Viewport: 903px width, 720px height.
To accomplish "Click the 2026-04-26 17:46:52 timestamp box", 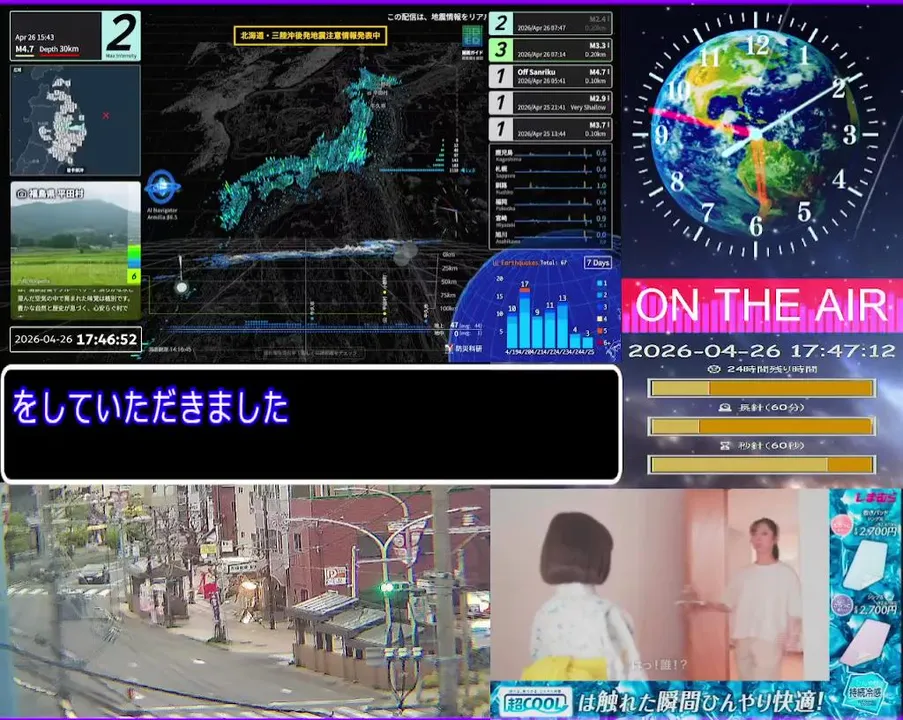I will click(75, 339).
